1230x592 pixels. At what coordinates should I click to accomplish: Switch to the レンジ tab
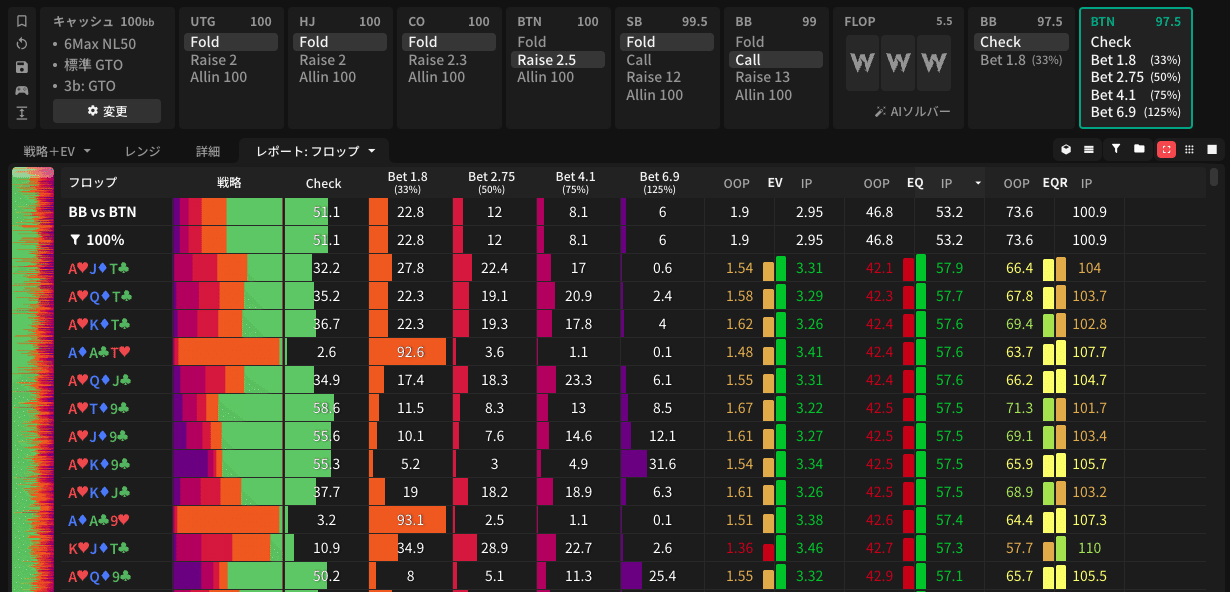(x=142, y=151)
